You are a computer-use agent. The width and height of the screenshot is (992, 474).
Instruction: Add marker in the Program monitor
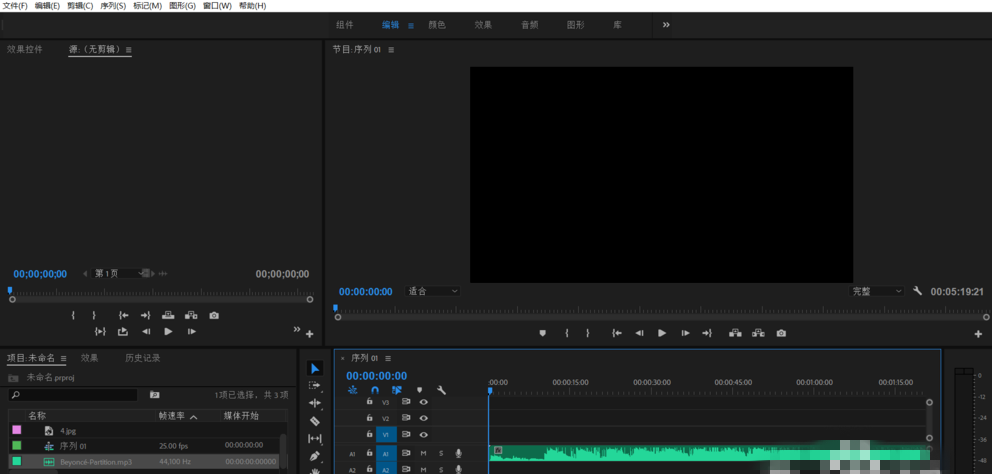point(543,333)
